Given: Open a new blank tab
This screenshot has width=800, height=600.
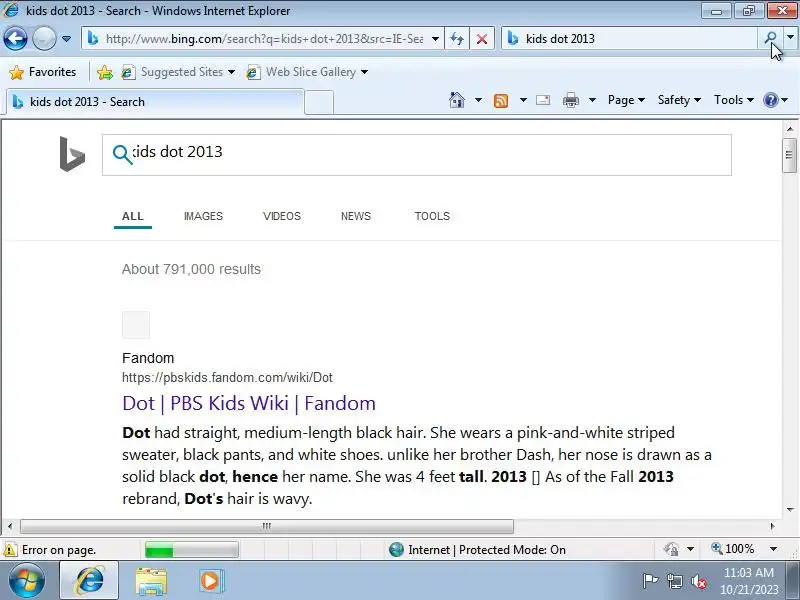Looking at the screenshot, I should pyautogui.click(x=319, y=102).
